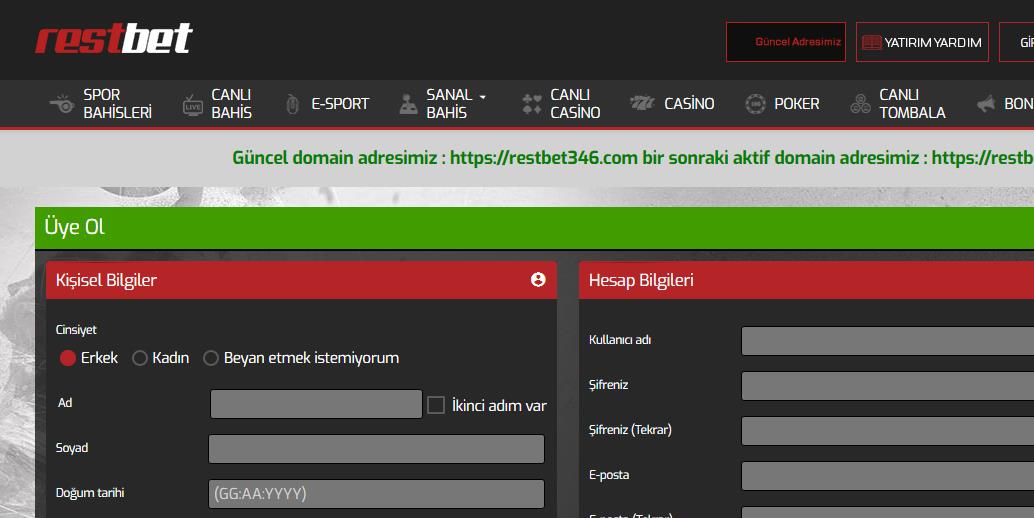The image size is (1034, 518).
Task: Click the book icon in Yatırım Yardım button
Action: pos(872,42)
